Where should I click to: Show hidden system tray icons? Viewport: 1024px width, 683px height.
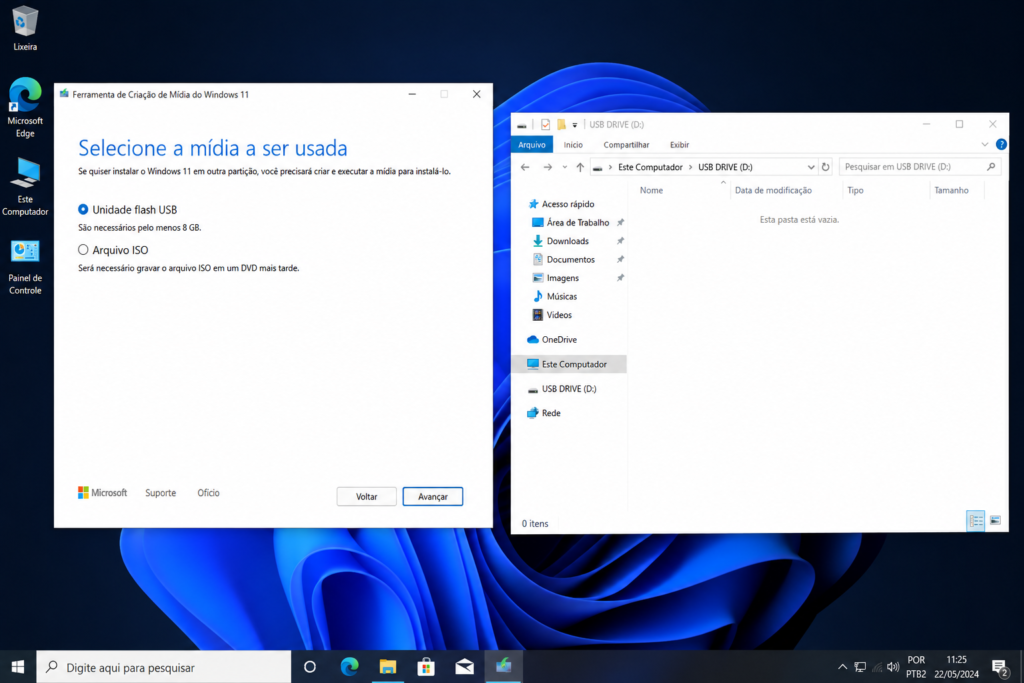point(842,667)
